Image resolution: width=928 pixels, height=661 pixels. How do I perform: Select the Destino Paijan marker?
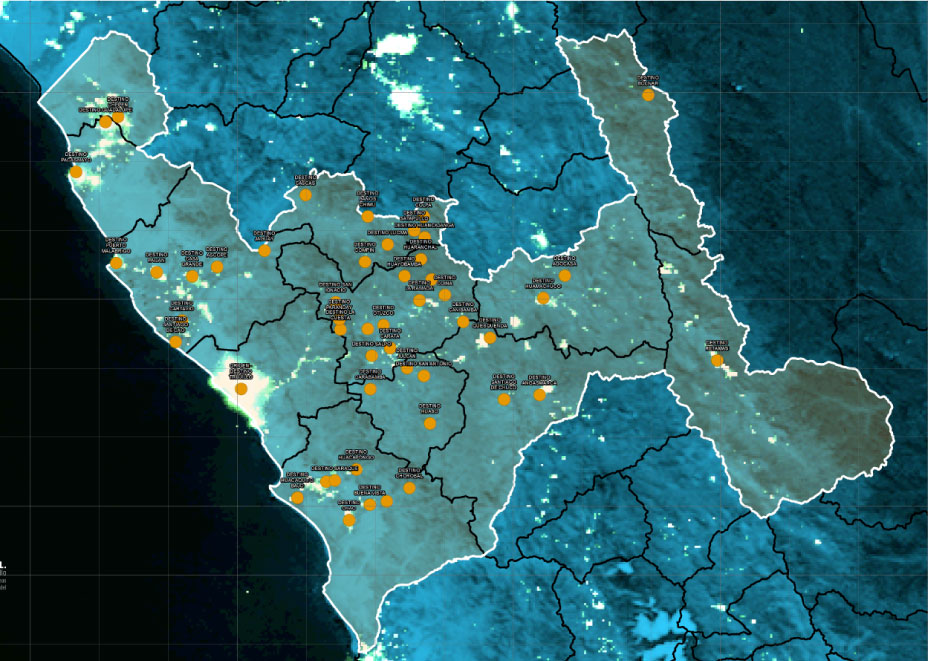pyautogui.click(x=157, y=272)
